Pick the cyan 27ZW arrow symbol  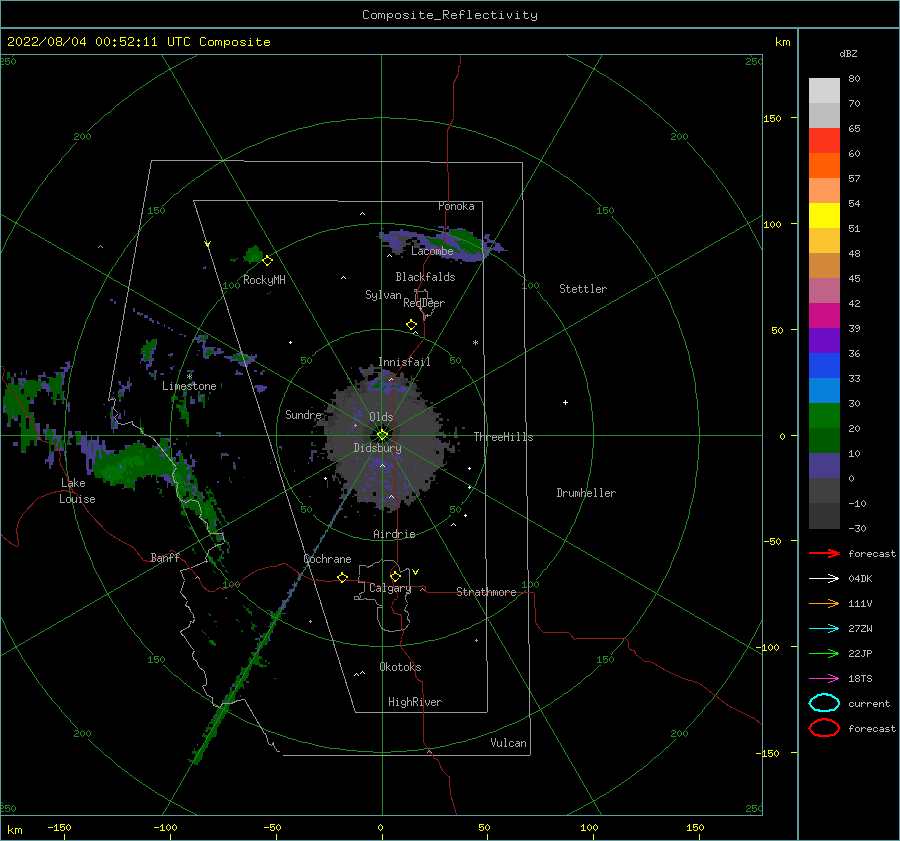(824, 629)
